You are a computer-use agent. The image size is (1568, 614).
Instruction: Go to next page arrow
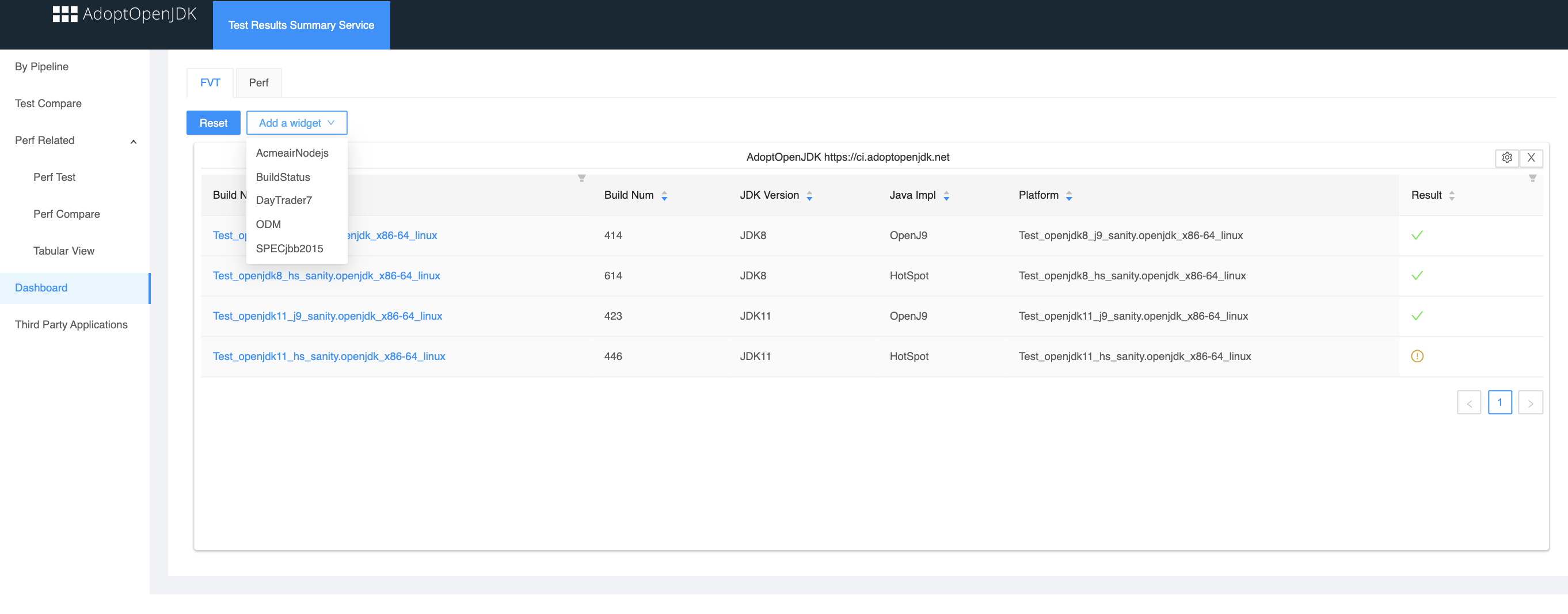coord(1530,403)
